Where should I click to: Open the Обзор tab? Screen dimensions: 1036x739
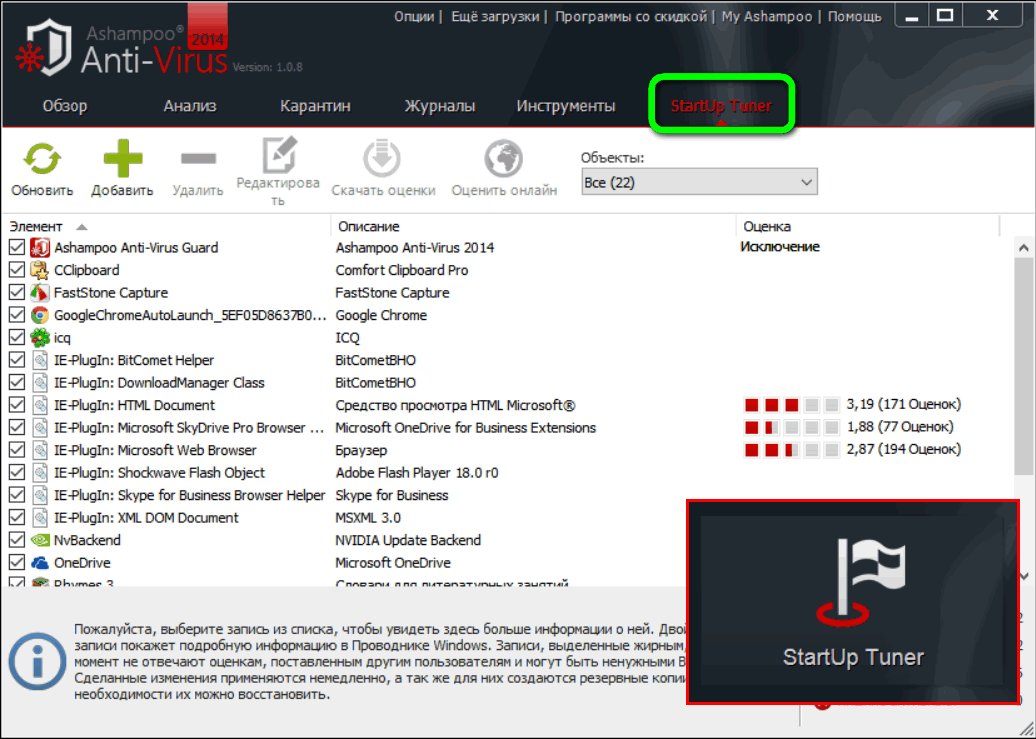click(65, 106)
